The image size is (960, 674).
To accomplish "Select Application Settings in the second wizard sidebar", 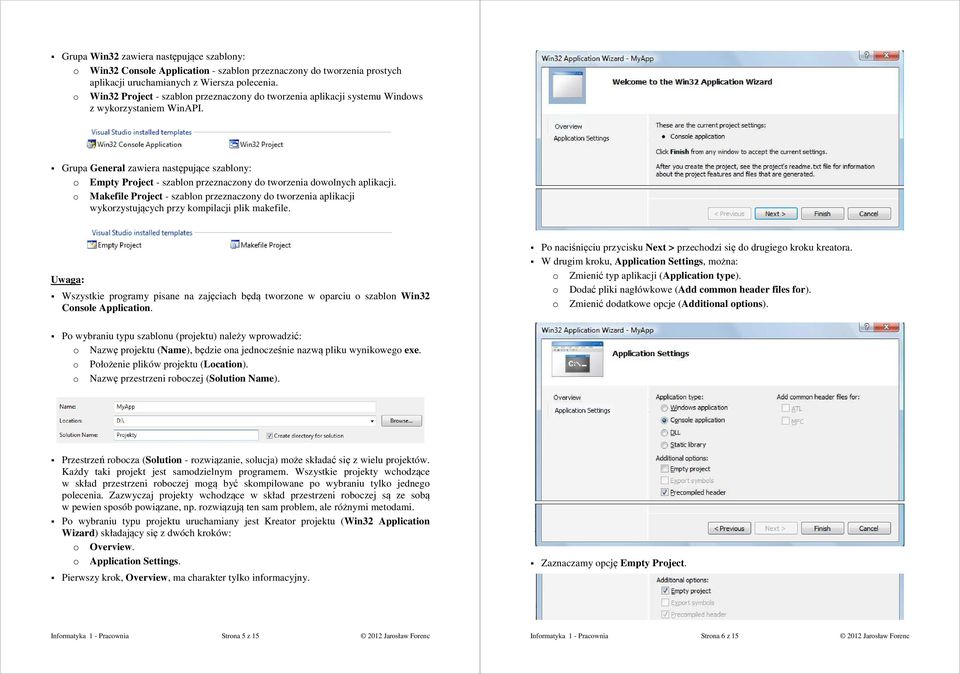I will (582, 411).
